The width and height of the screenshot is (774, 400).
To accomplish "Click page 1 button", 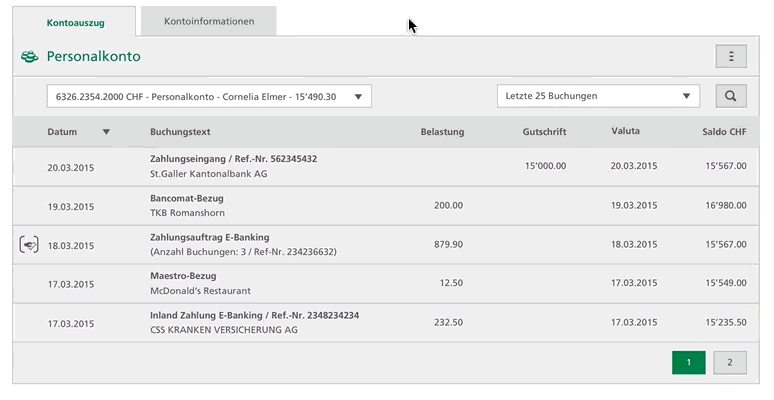I will coord(689,362).
